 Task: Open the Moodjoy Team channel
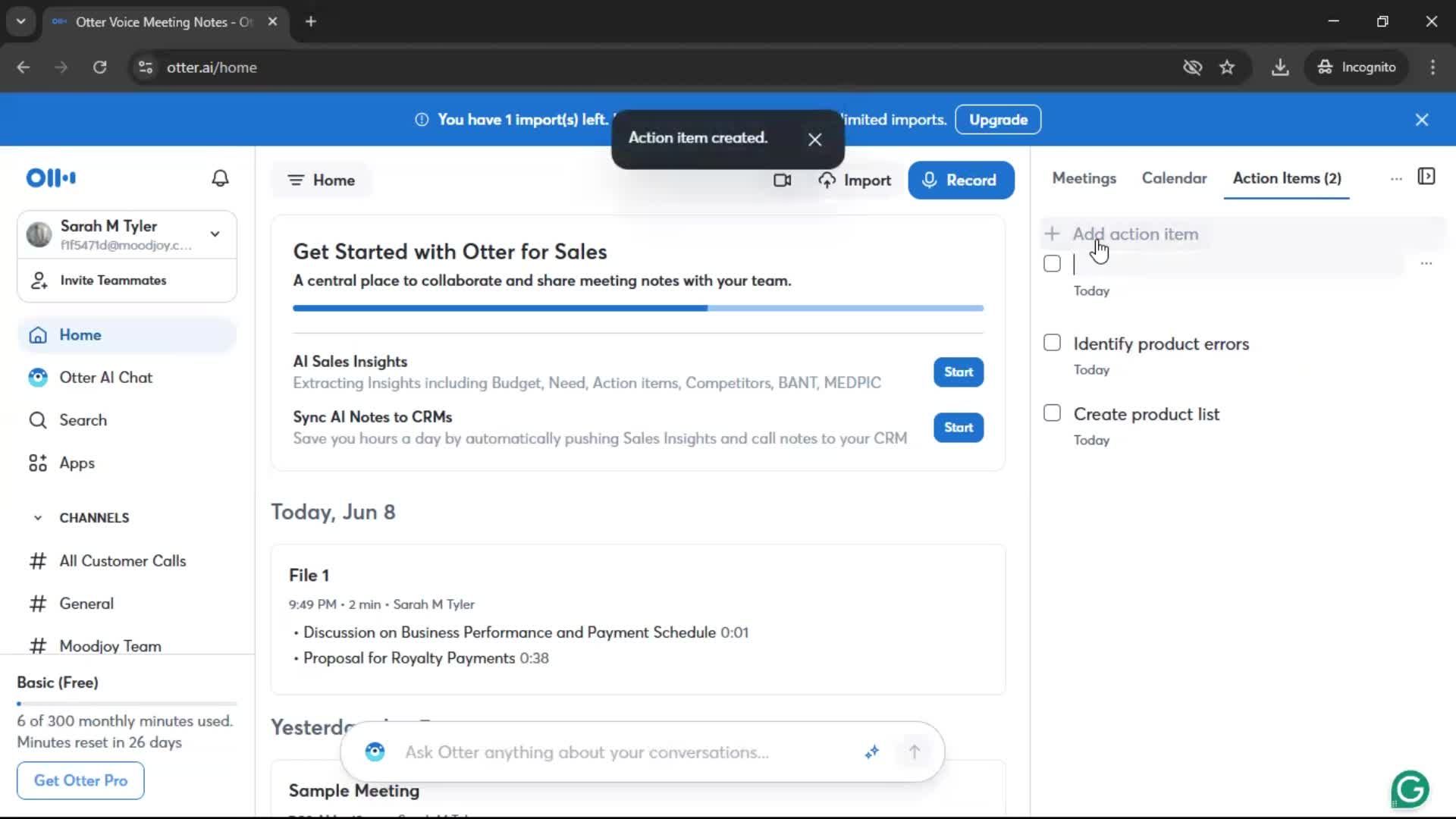pyautogui.click(x=110, y=646)
